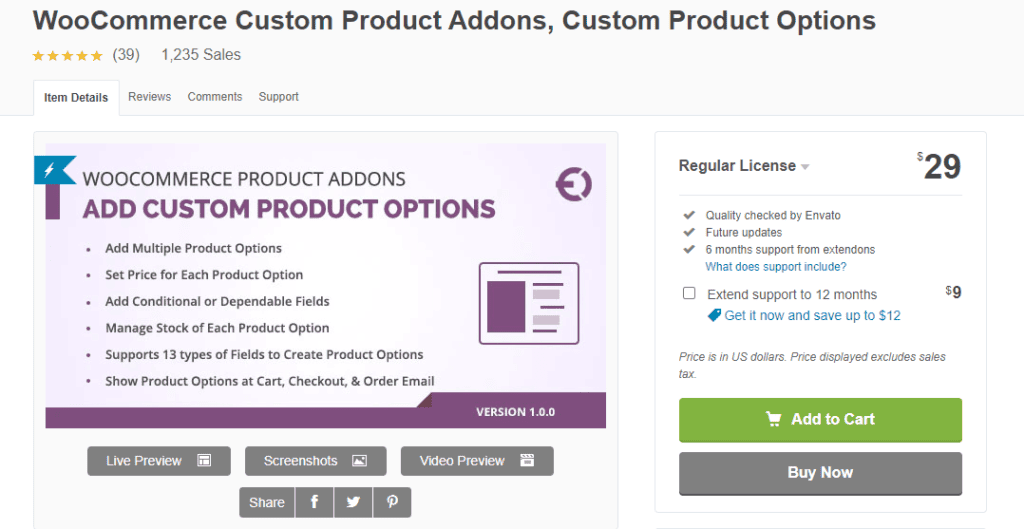Screen dimensions: 1024x529
Task: Click the price tag icon beside save offer
Action: (714, 315)
